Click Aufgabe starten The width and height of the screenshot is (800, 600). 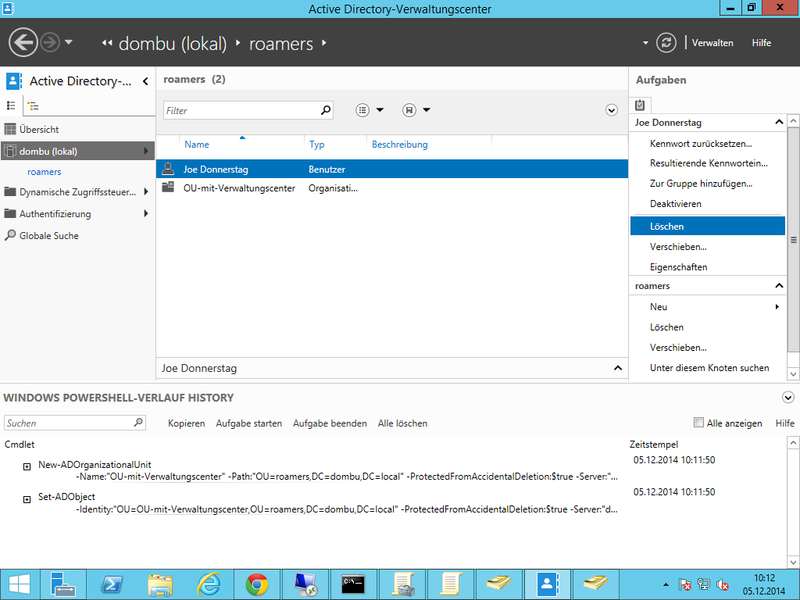(x=248, y=423)
